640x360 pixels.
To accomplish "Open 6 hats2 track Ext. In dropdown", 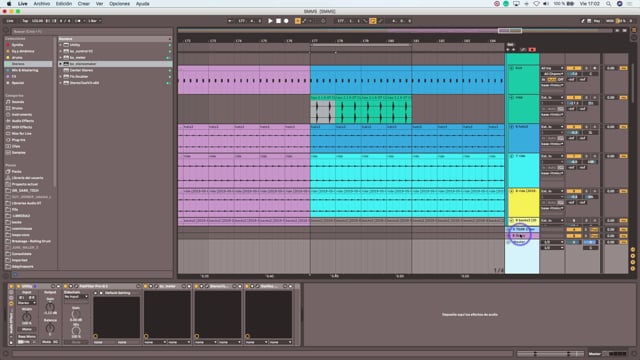I will tap(552, 127).
